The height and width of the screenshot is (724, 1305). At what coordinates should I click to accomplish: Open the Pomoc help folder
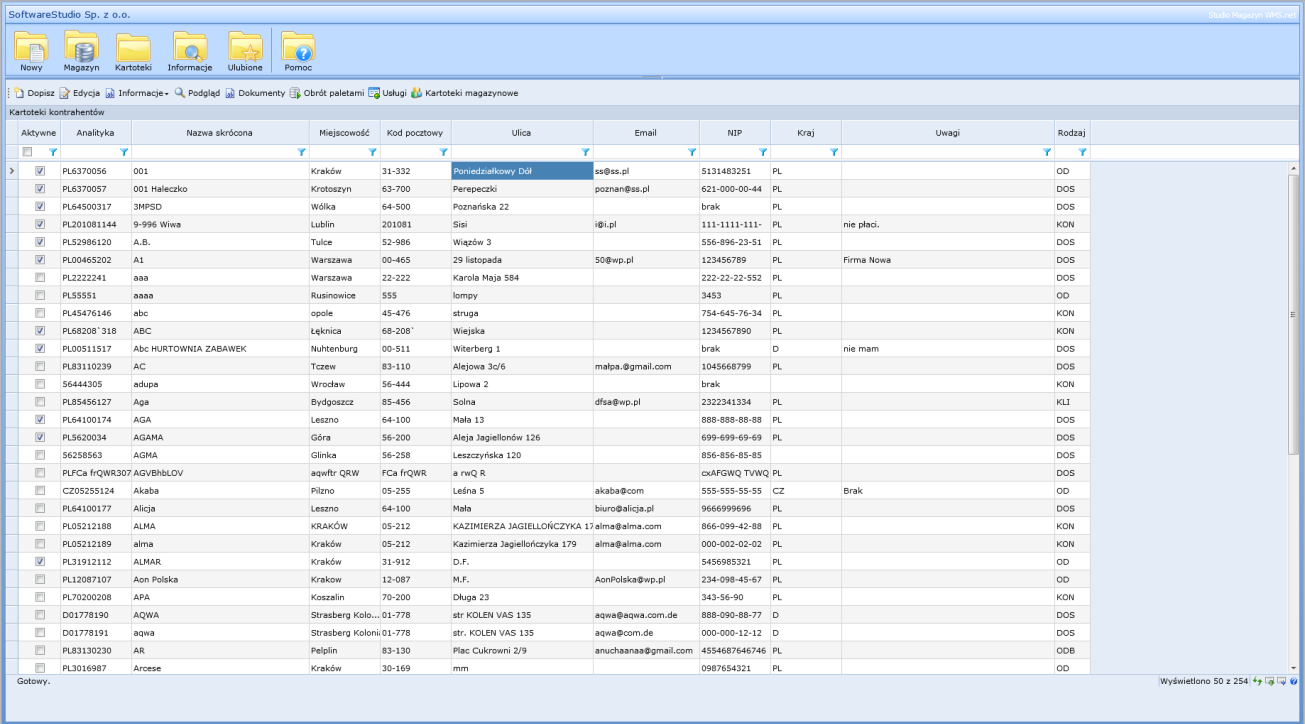(298, 52)
